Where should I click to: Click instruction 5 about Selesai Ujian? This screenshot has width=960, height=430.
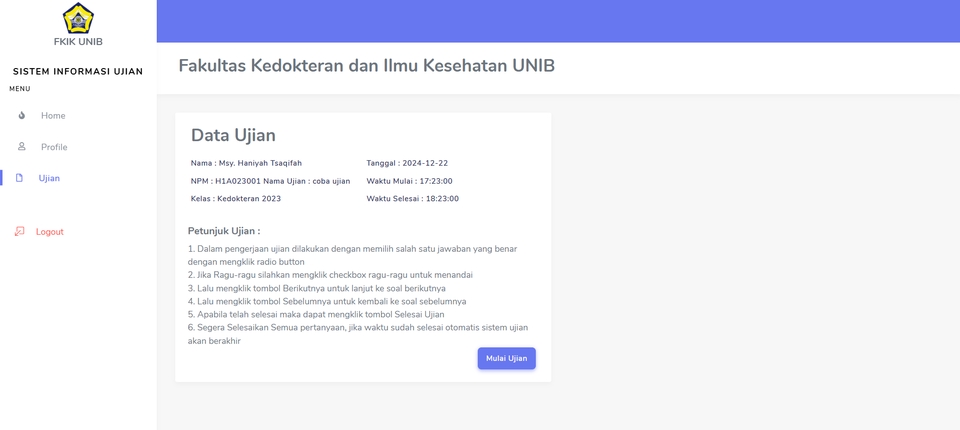(x=316, y=314)
